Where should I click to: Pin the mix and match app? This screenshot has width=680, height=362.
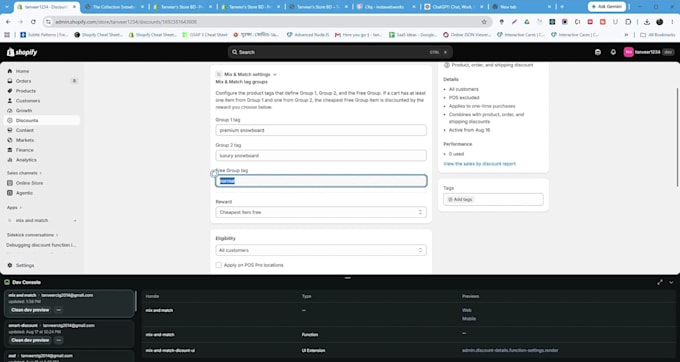(75, 221)
